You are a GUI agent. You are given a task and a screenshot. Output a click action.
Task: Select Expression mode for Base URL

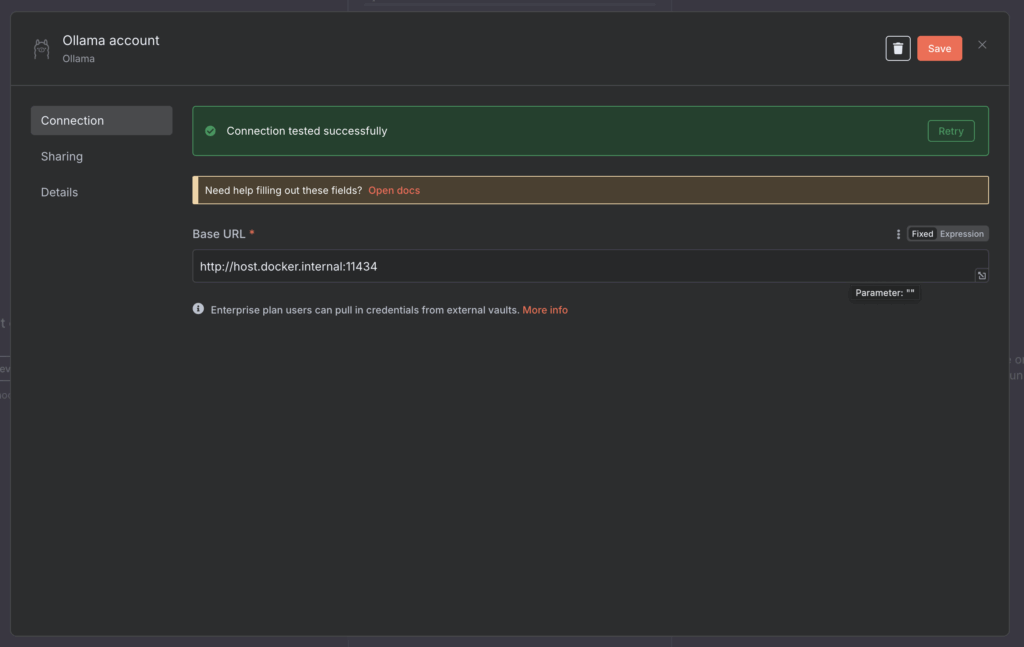point(961,234)
